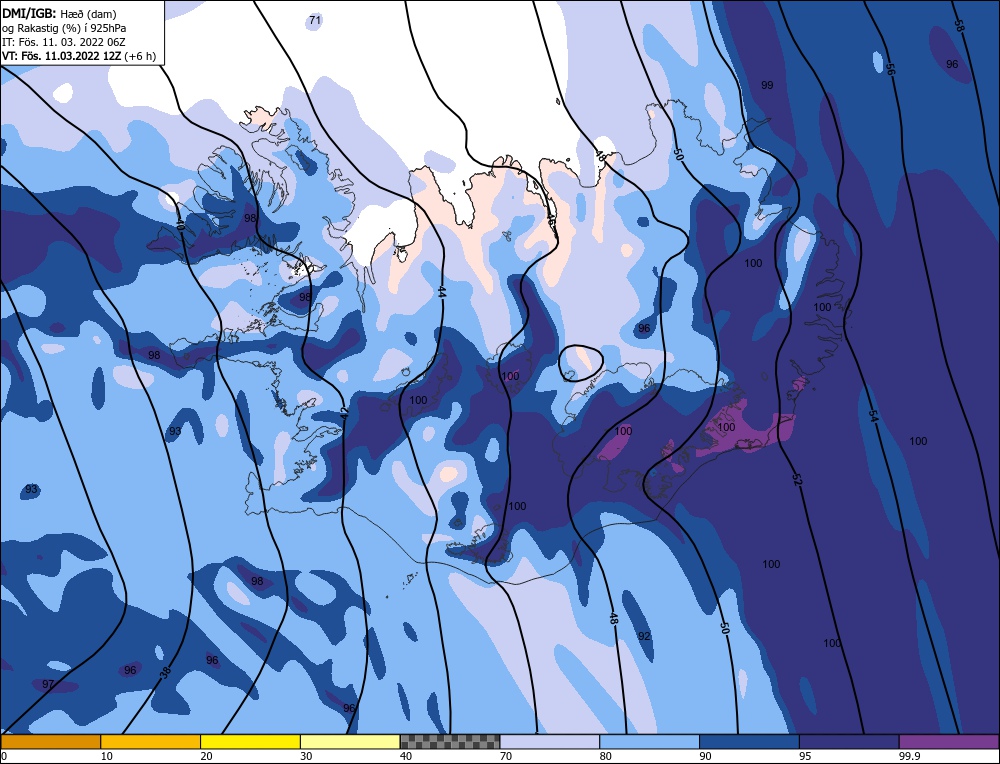This screenshot has width=1000, height=764.
Task: Click the humidity value '92' on the map
Action: [x=644, y=636]
